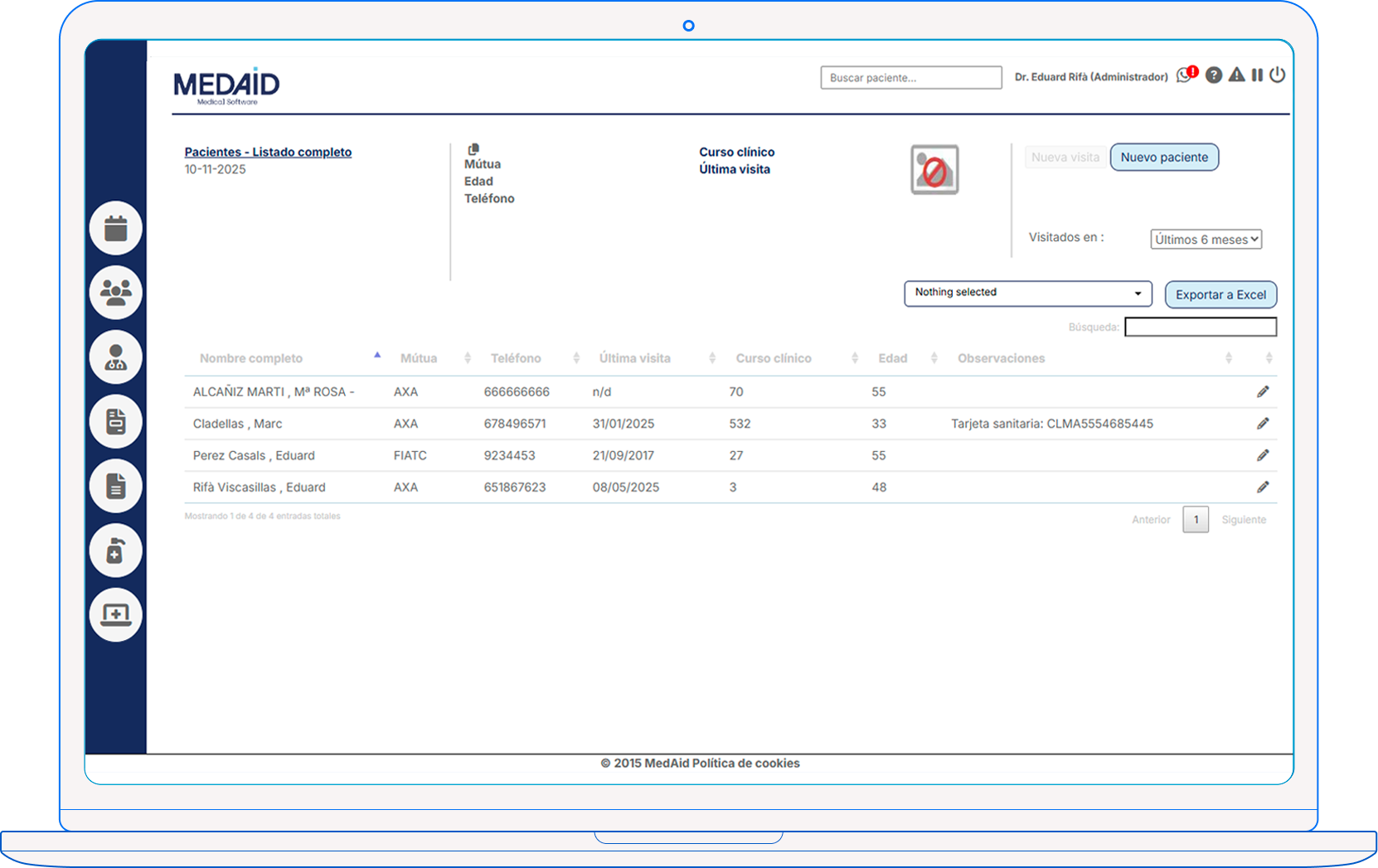Image resolution: width=1378 pixels, height=868 pixels.
Task: Click Dr. Eduard Rifà user name
Action: pos(1091,77)
